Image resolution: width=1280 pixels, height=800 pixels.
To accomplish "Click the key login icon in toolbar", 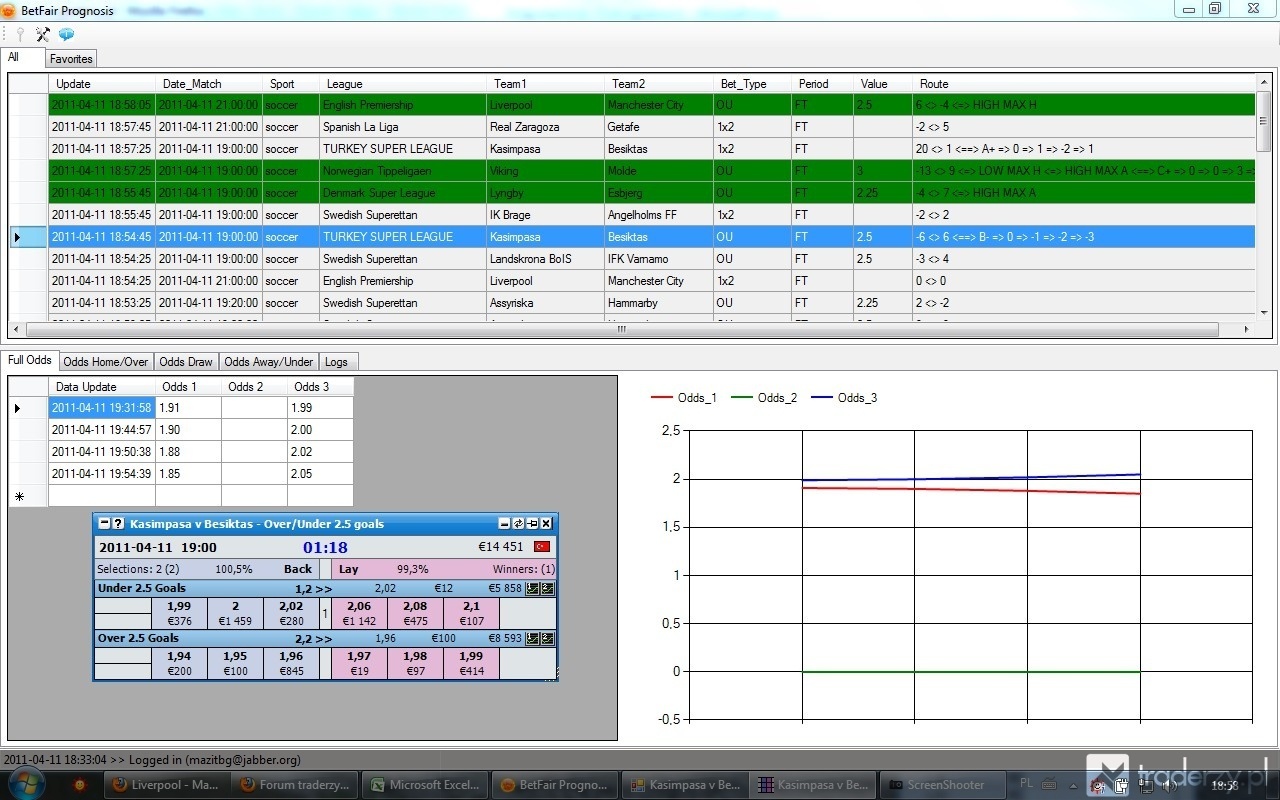I will 19,34.
